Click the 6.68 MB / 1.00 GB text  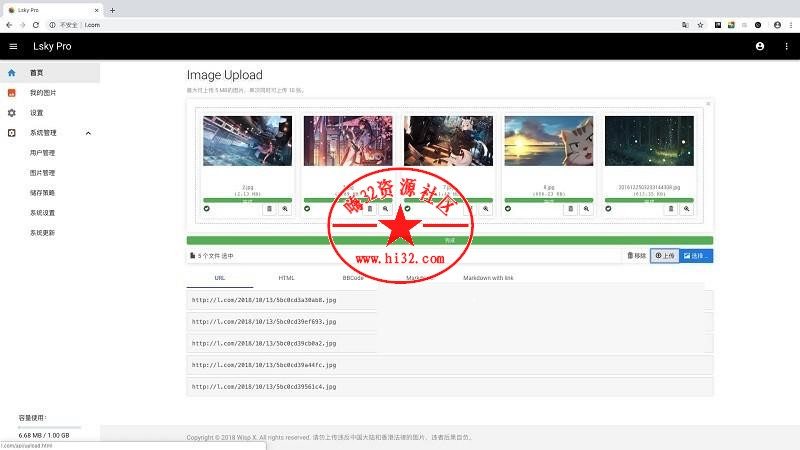coord(44,435)
